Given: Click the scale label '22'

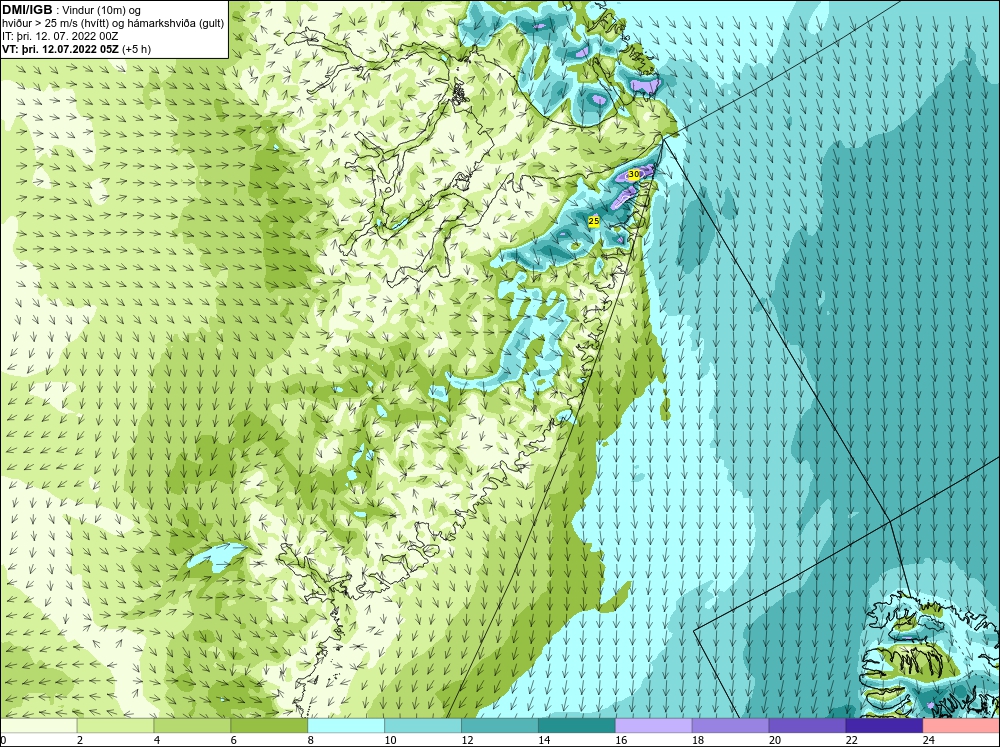Looking at the screenshot, I should pyautogui.click(x=851, y=740).
